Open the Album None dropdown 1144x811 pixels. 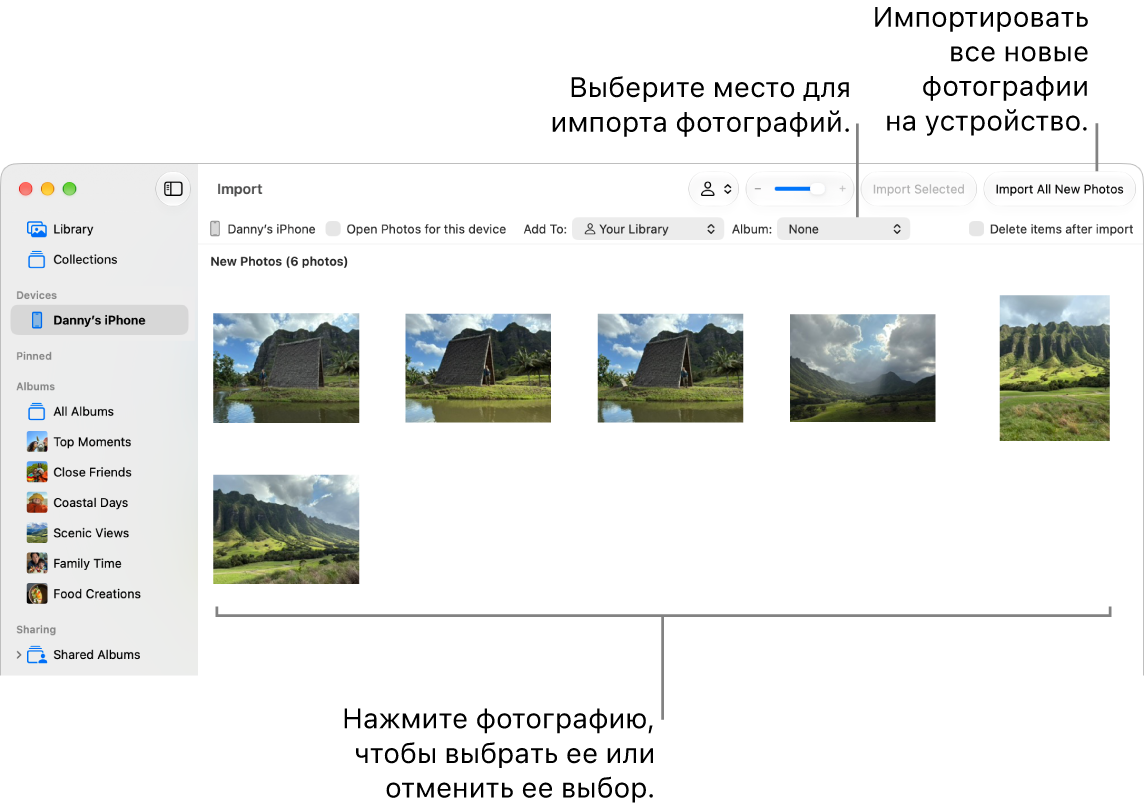843,229
